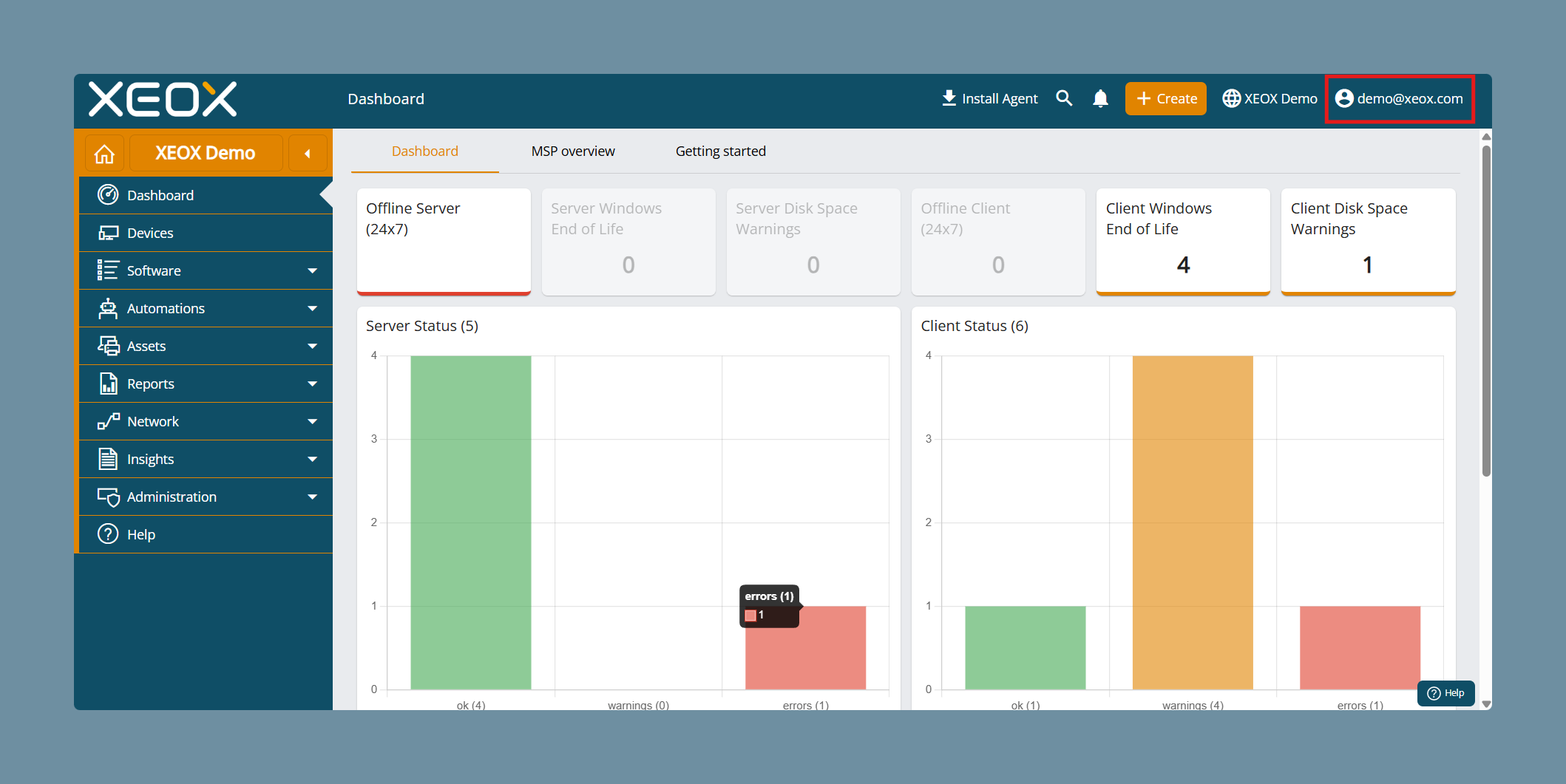Open the Client Windows End of Life card

pyautogui.click(x=1183, y=242)
